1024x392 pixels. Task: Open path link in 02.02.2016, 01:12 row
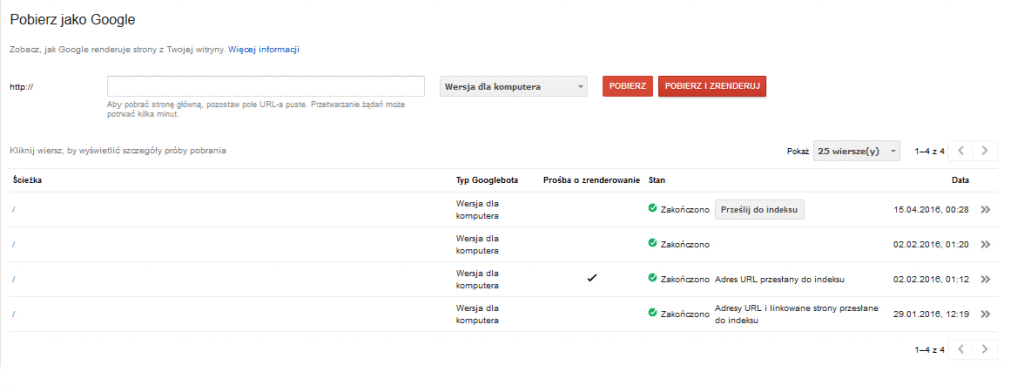[x=14, y=279]
